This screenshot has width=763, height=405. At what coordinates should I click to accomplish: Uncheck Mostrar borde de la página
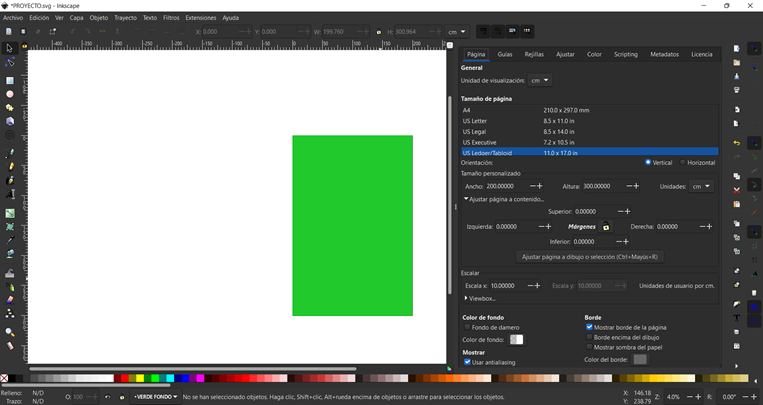click(589, 327)
